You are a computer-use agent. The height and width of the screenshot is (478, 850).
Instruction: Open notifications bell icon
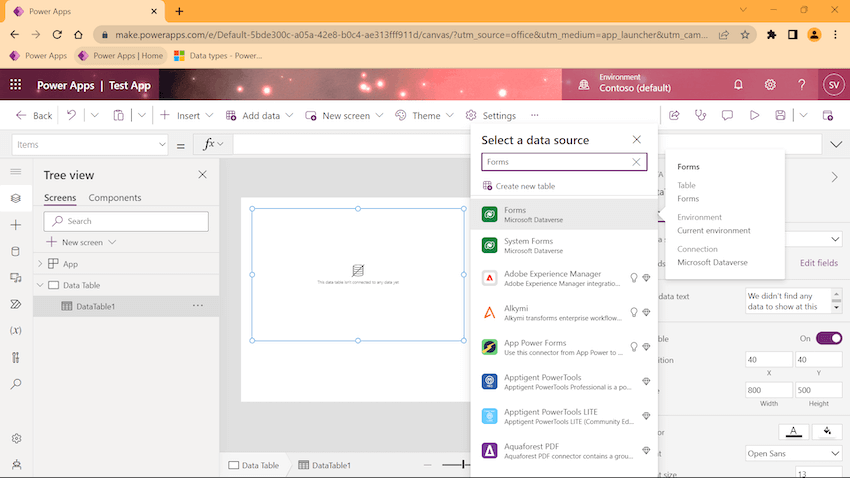(738, 85)
